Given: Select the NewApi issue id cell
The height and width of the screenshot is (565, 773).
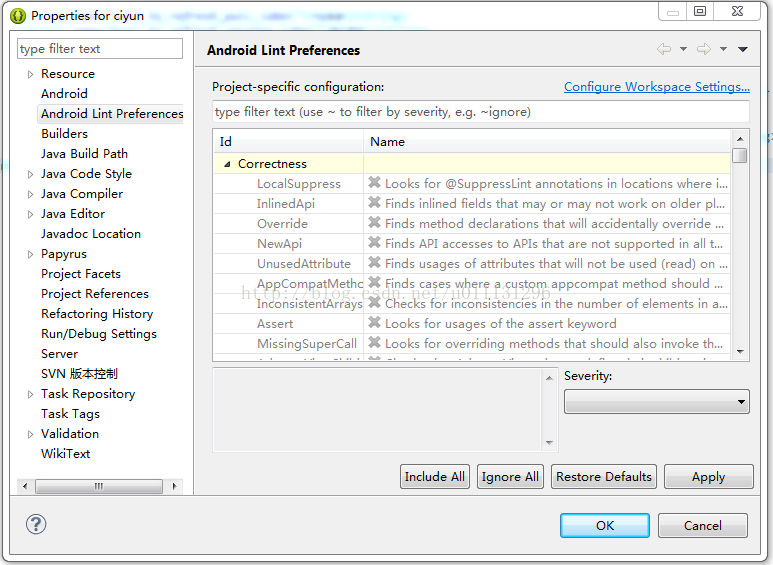Looking at the screenshot, I should point(280,244).
